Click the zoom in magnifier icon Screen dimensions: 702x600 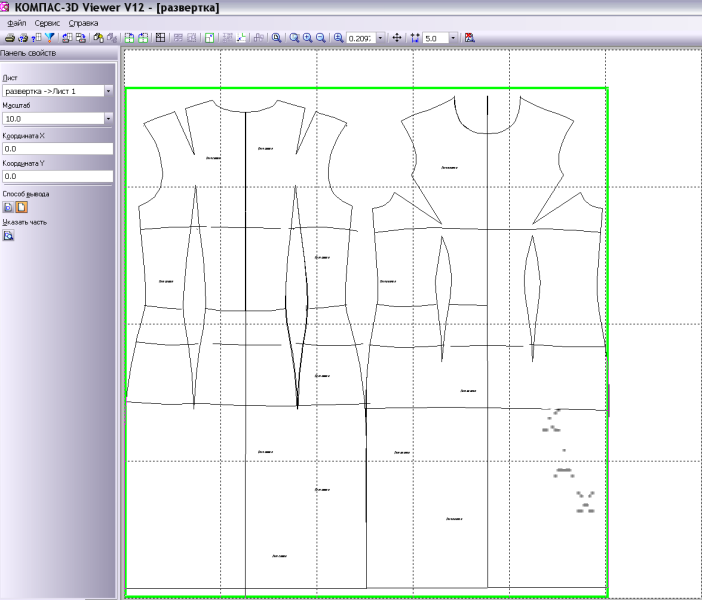click(307, 37)
